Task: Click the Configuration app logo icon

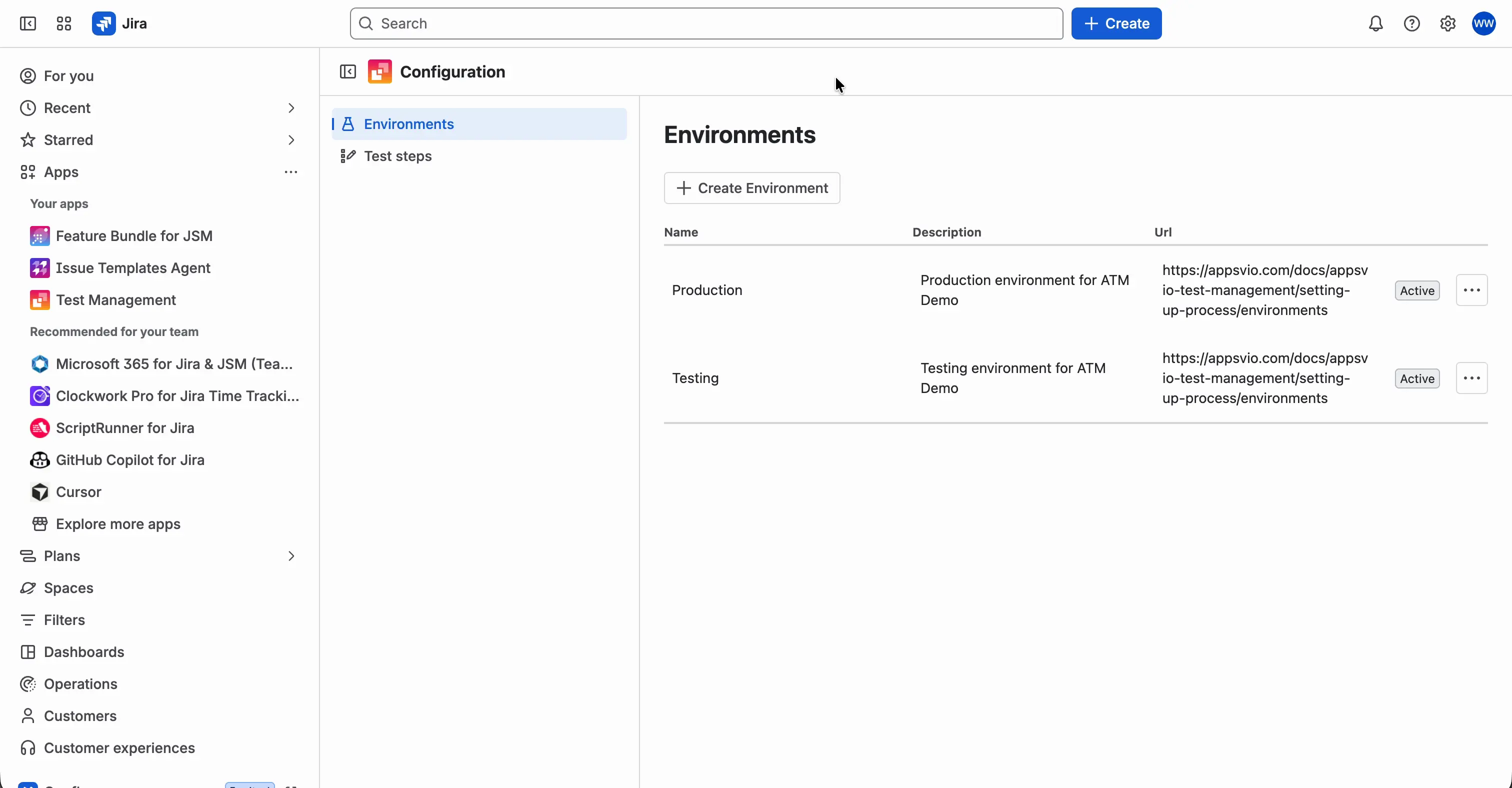Action: pos(380,71)
